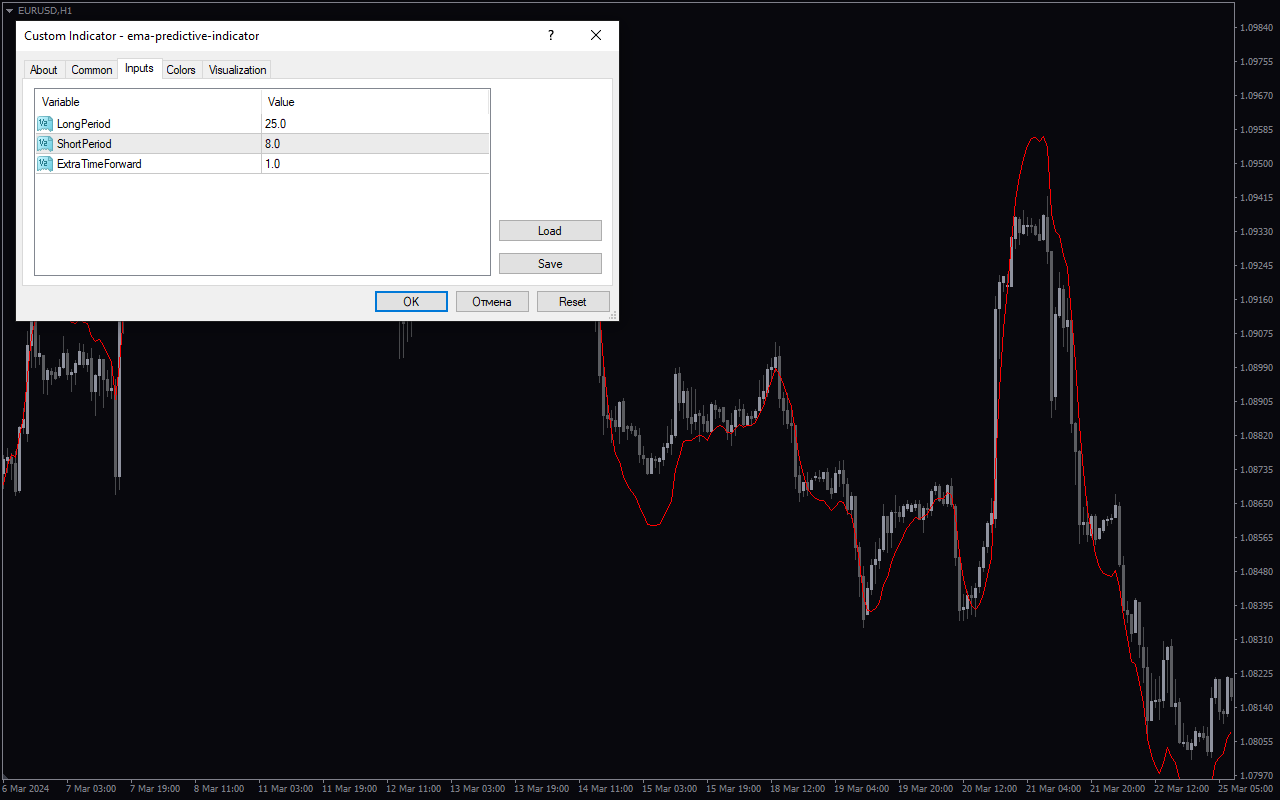
Task: Select the LongPeriod value 25.0
Action: click(x=375, y=124)
